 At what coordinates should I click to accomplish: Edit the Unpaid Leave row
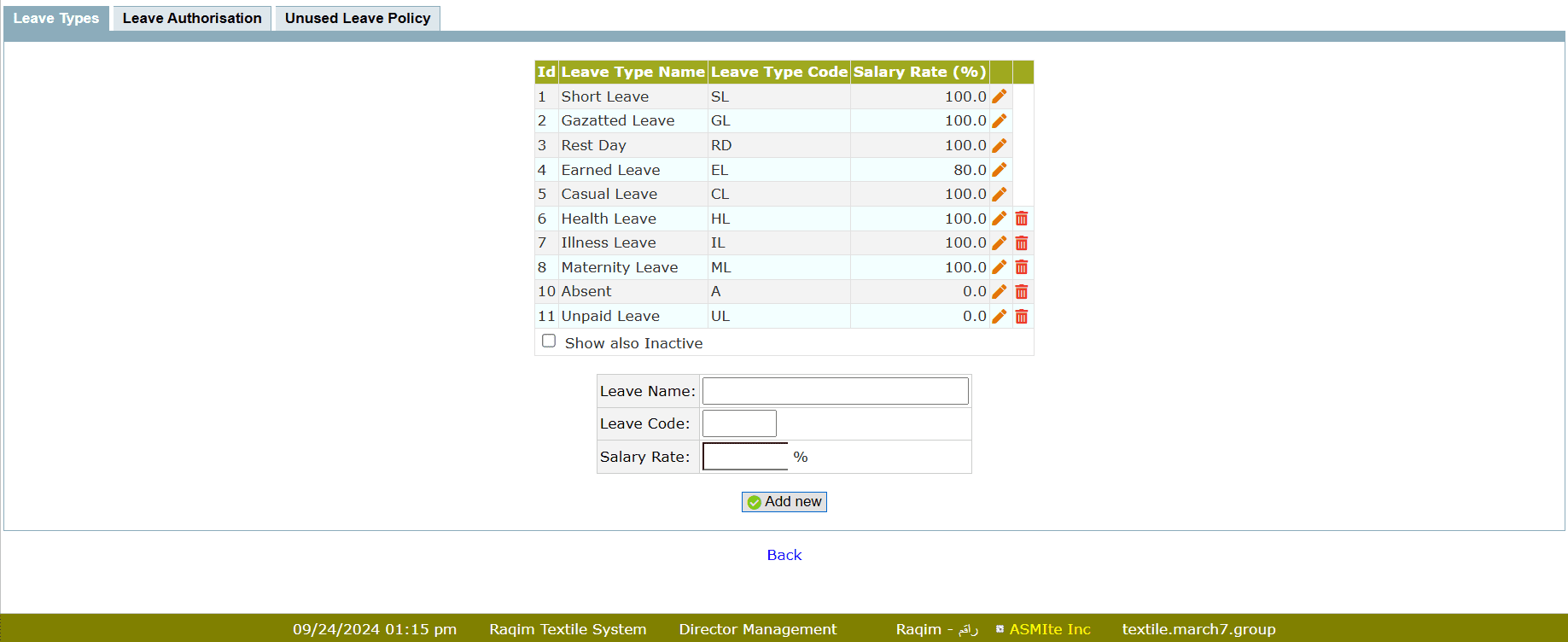(999, 317)
